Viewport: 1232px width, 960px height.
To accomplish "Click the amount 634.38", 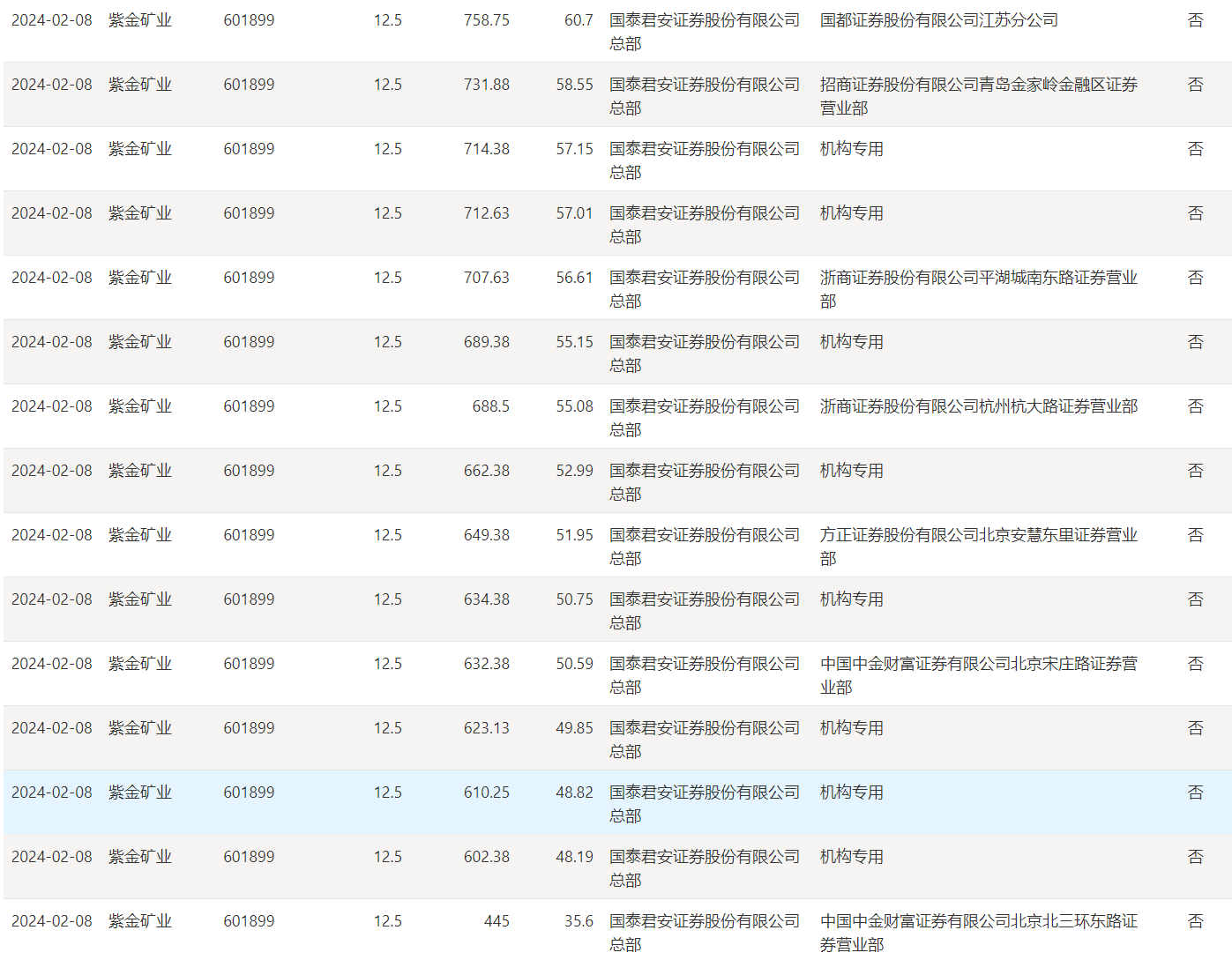I will point(487,599).
